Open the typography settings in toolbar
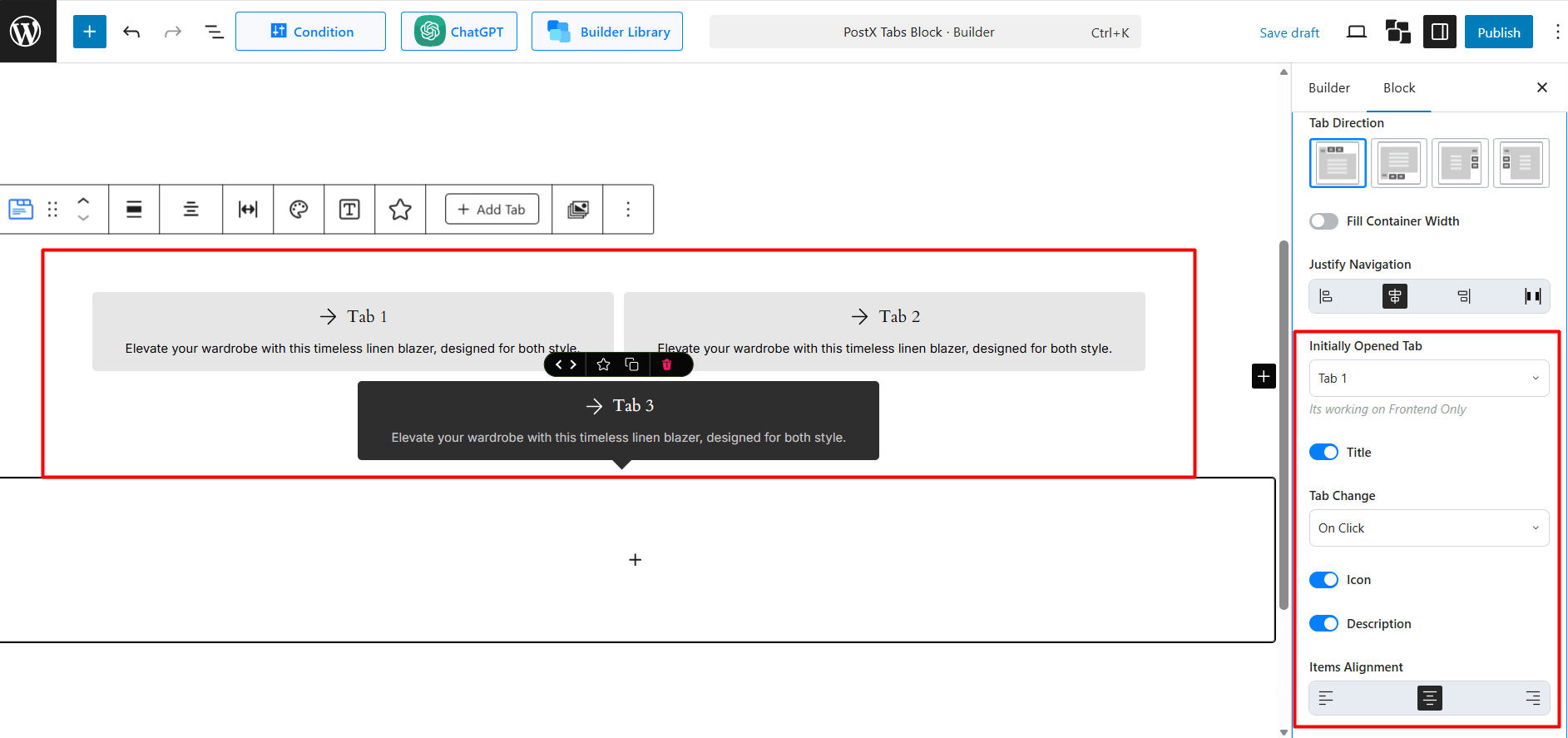 [349, 210]
